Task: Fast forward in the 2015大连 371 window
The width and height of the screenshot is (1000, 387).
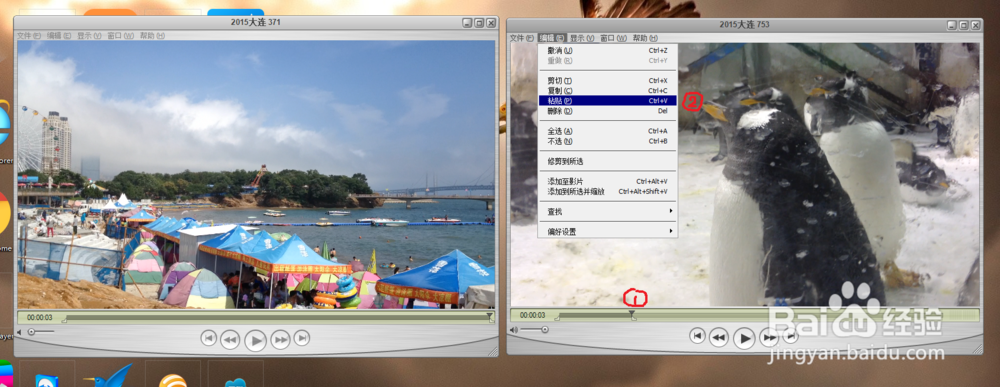Action: tap(281, 340)
